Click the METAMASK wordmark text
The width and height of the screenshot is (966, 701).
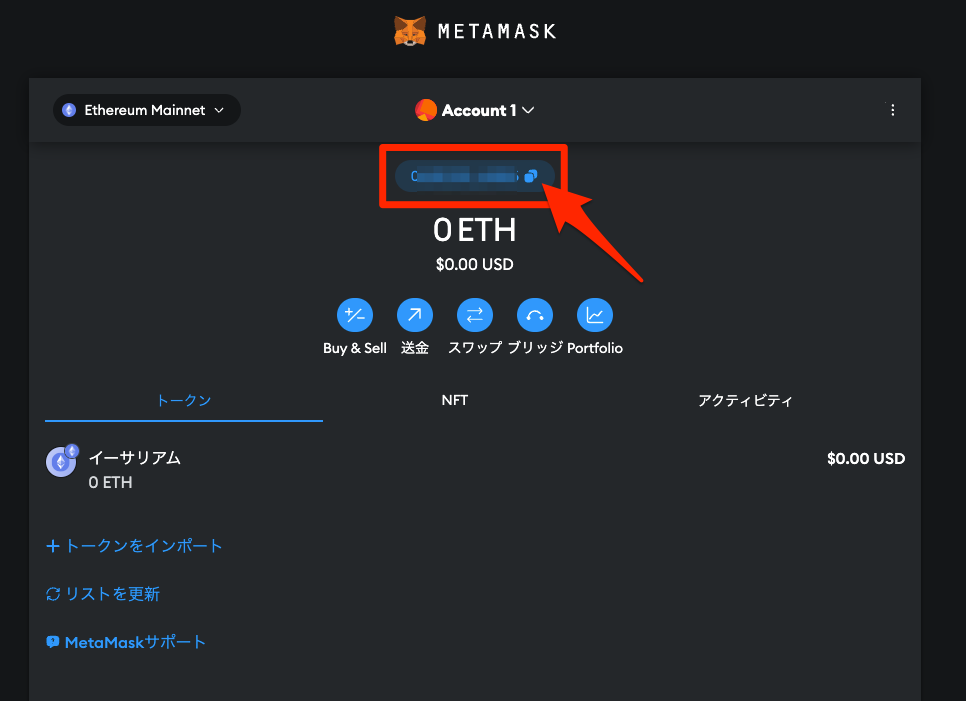click(497, 31)
